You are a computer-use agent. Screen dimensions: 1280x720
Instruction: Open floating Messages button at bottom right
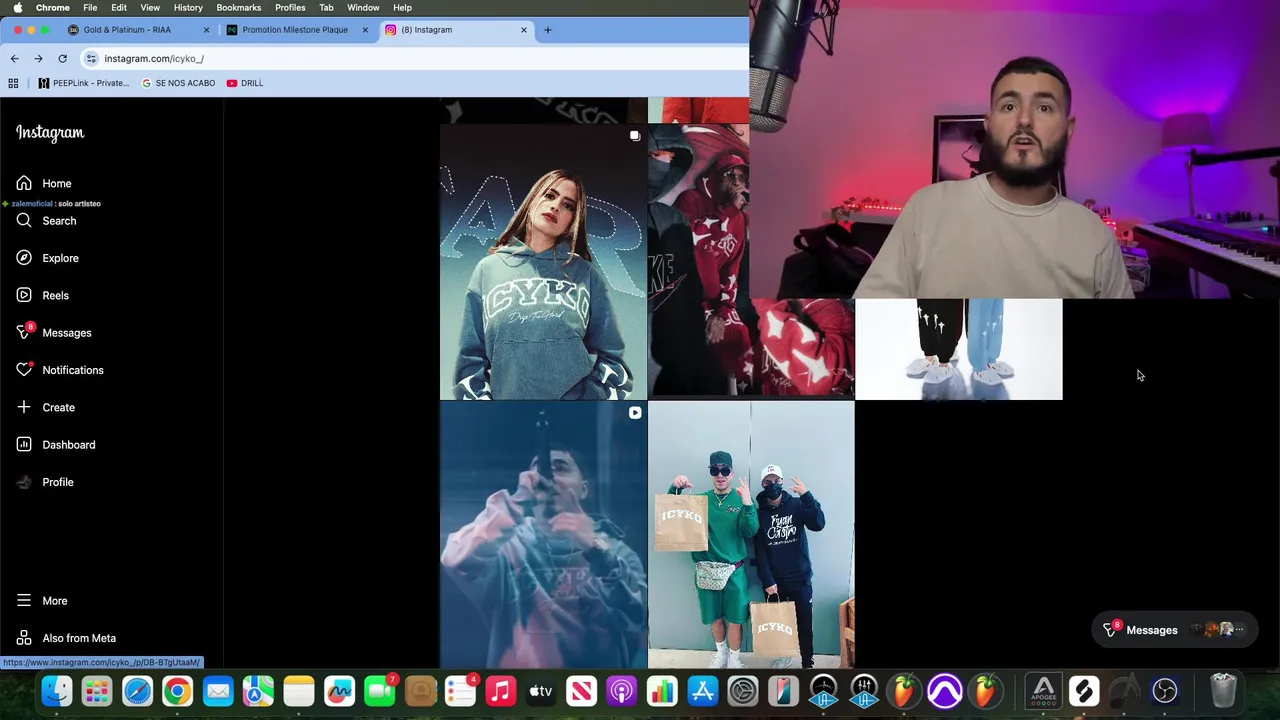point(1174,630)
